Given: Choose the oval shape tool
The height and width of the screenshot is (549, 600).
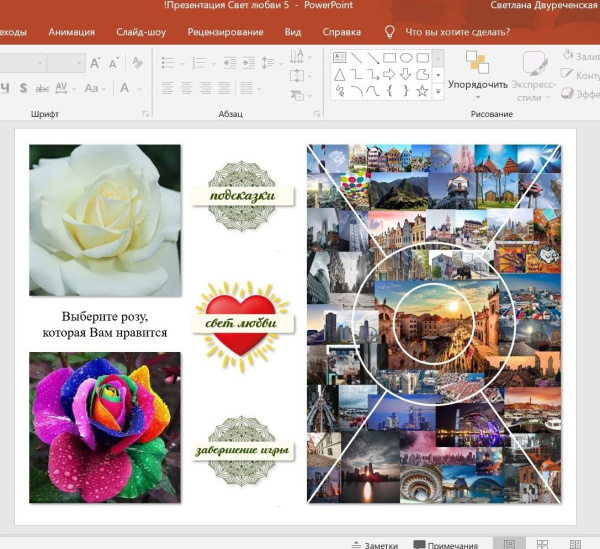Looking at the screenshot, I should pos(406,58).
